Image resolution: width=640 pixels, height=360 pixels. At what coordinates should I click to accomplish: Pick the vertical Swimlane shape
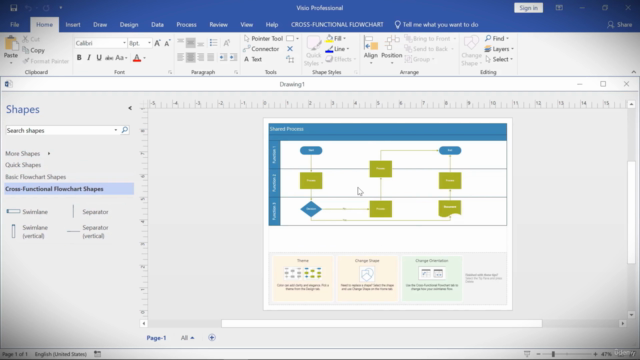click(x=27, y=231)
